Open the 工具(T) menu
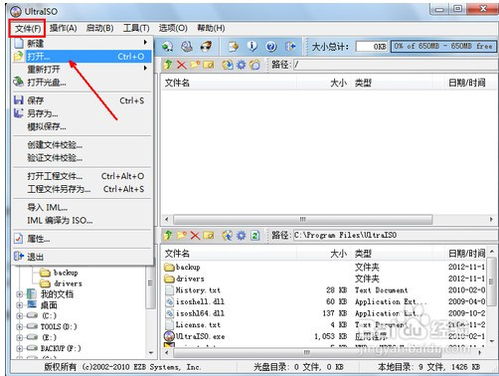The width and height of the screenshot is (499, 376). click(x=136, y=28)
